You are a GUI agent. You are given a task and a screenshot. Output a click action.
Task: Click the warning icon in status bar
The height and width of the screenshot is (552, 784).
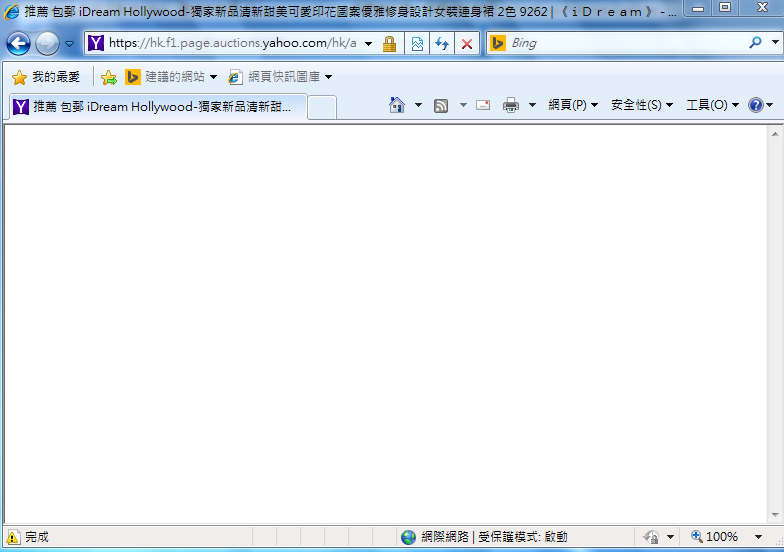point(12,538)
